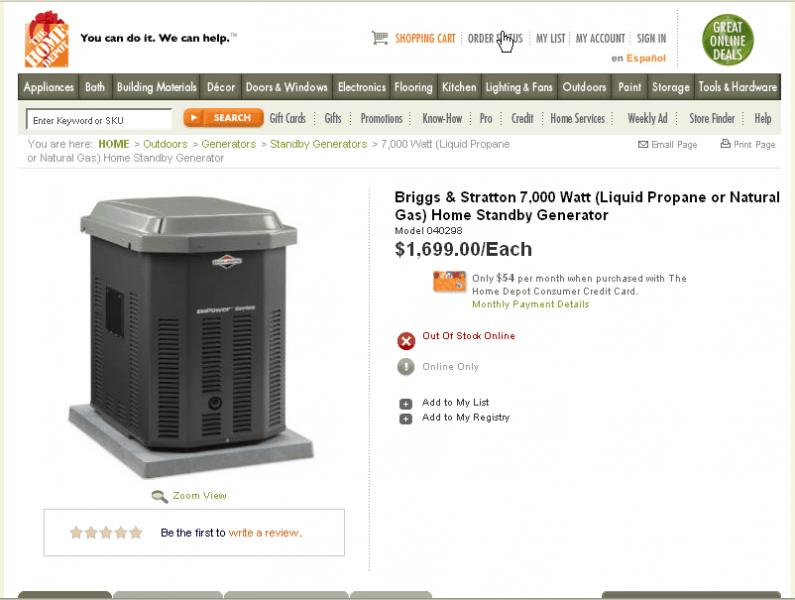Click the plus icon for Add to My List
The height and width of the screenshot is (600, 795).
pos(406,404)
